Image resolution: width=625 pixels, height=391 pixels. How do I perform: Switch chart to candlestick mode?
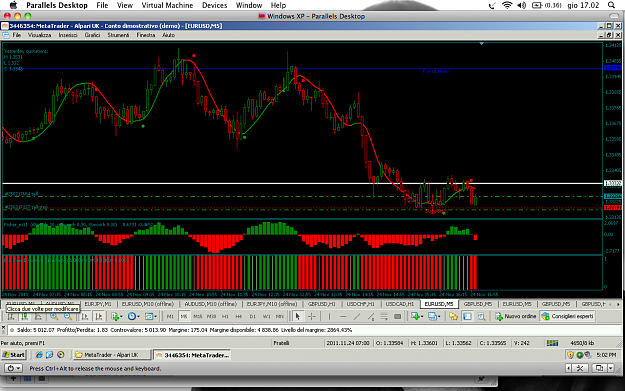click(25, 316)
